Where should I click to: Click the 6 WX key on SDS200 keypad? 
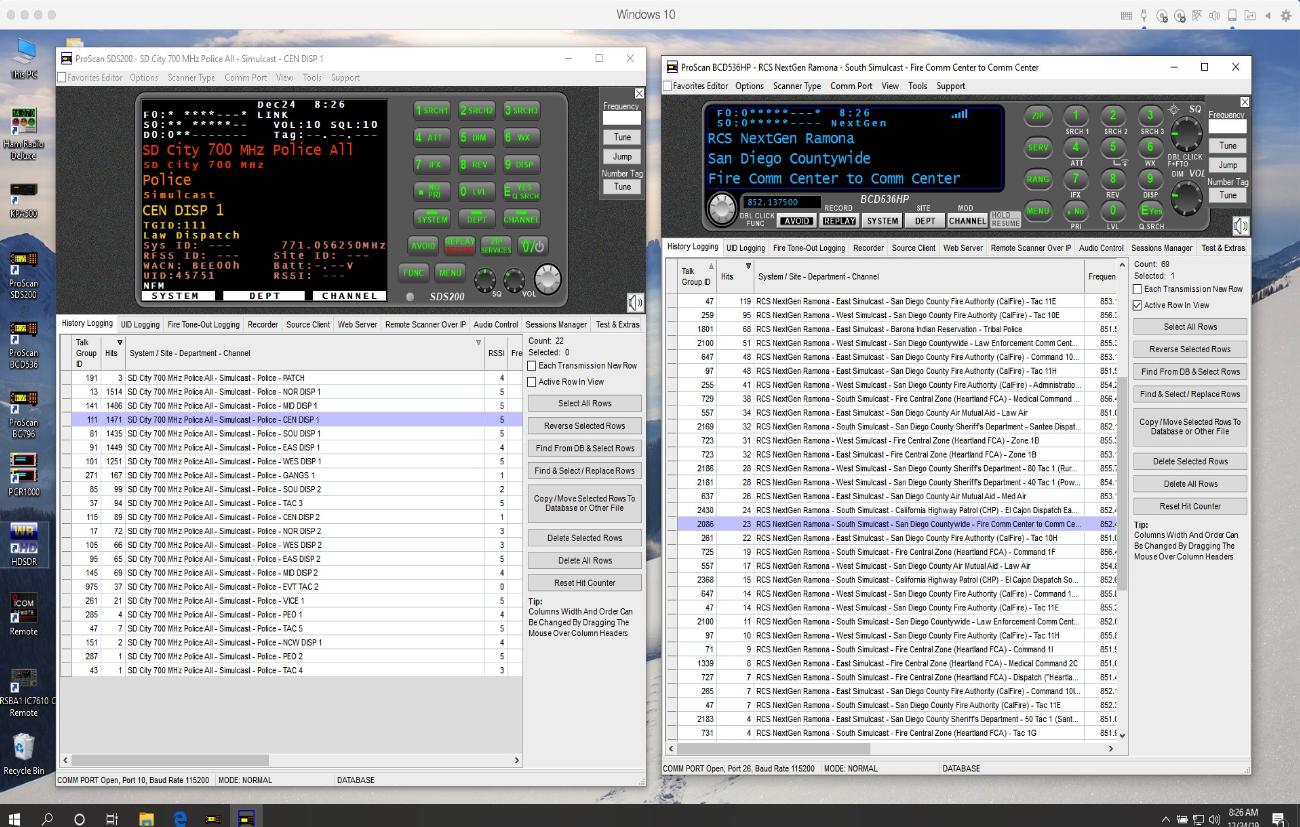coord(521,137)
